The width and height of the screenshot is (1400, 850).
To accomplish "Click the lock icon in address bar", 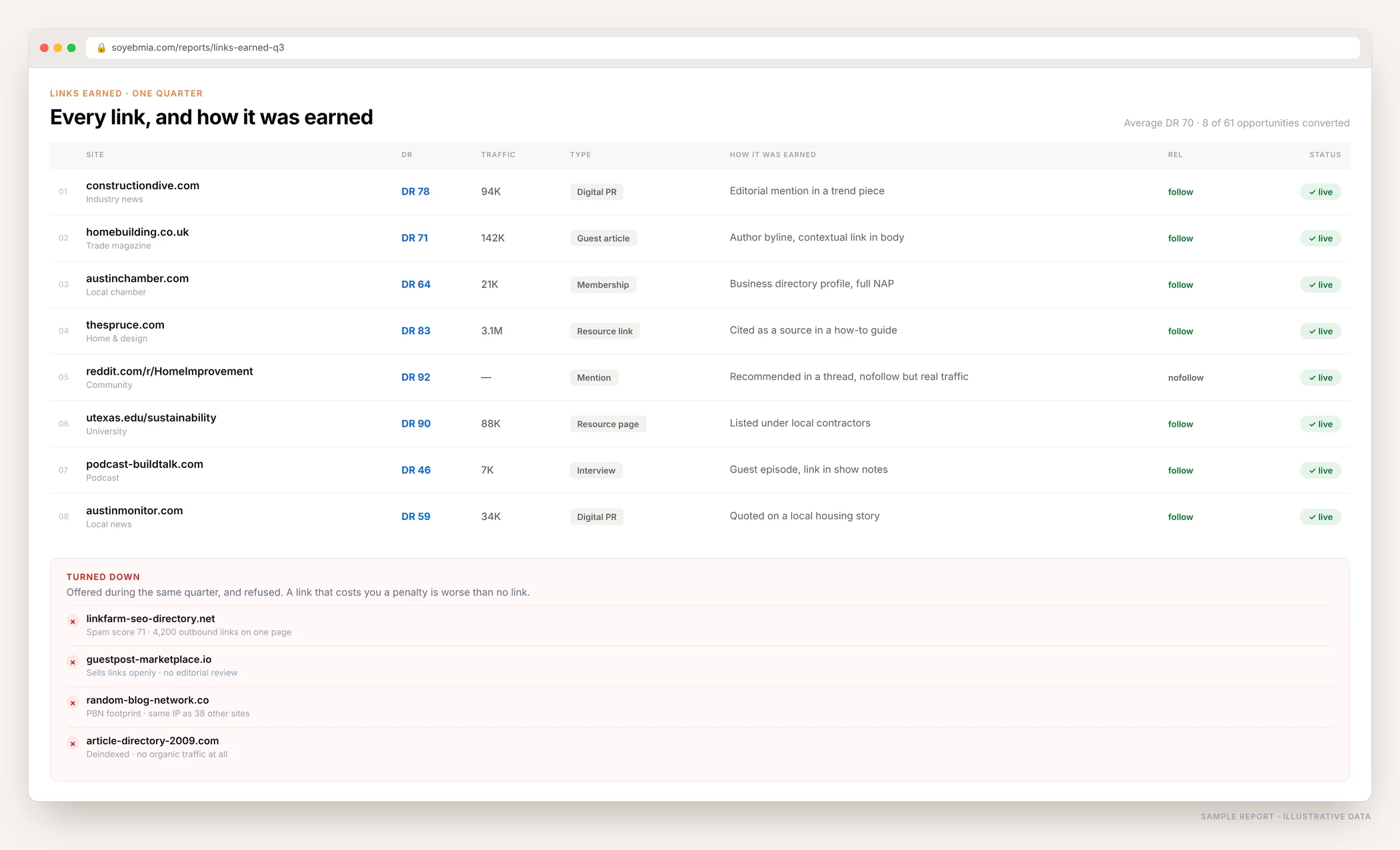I will coord(101,48).
